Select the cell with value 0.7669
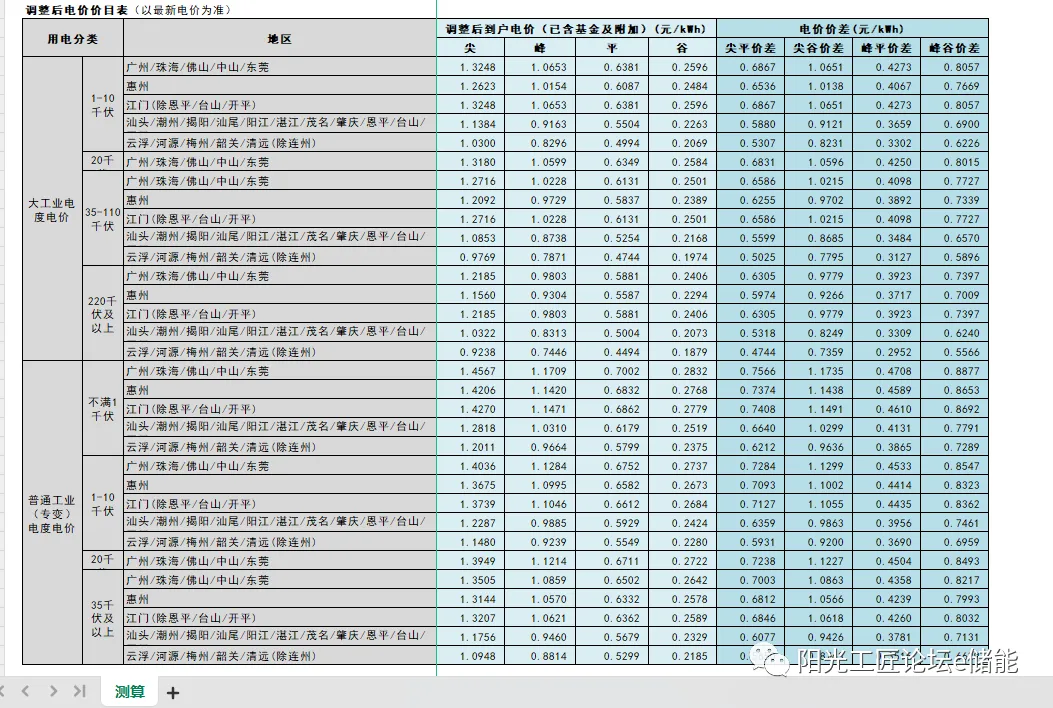The height and width of the screenshot is (708, 1053). click(954, 86)
